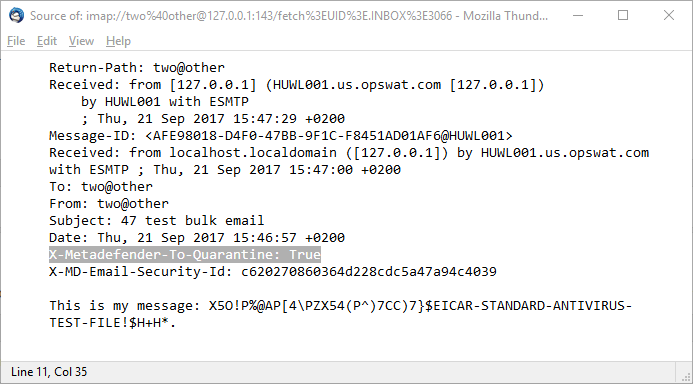
Task: Click the highlighted X-Metadefender-To-Quarantine header line
Action: (x=185, y=255)
